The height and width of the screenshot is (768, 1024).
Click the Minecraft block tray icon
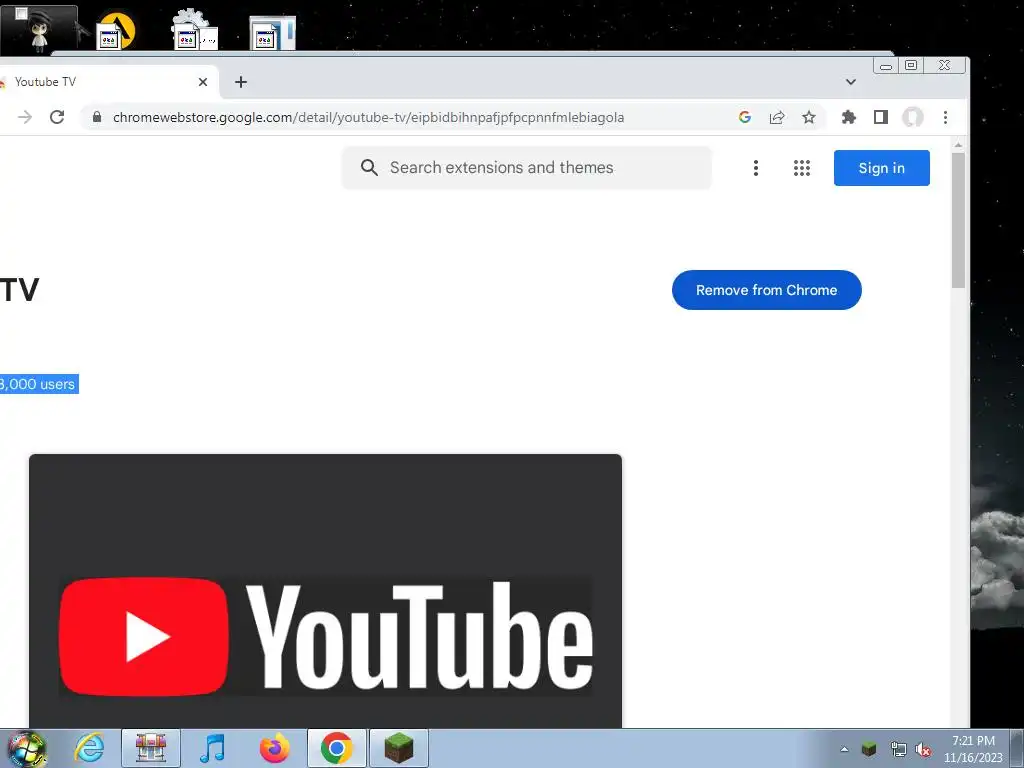point(869,749)
